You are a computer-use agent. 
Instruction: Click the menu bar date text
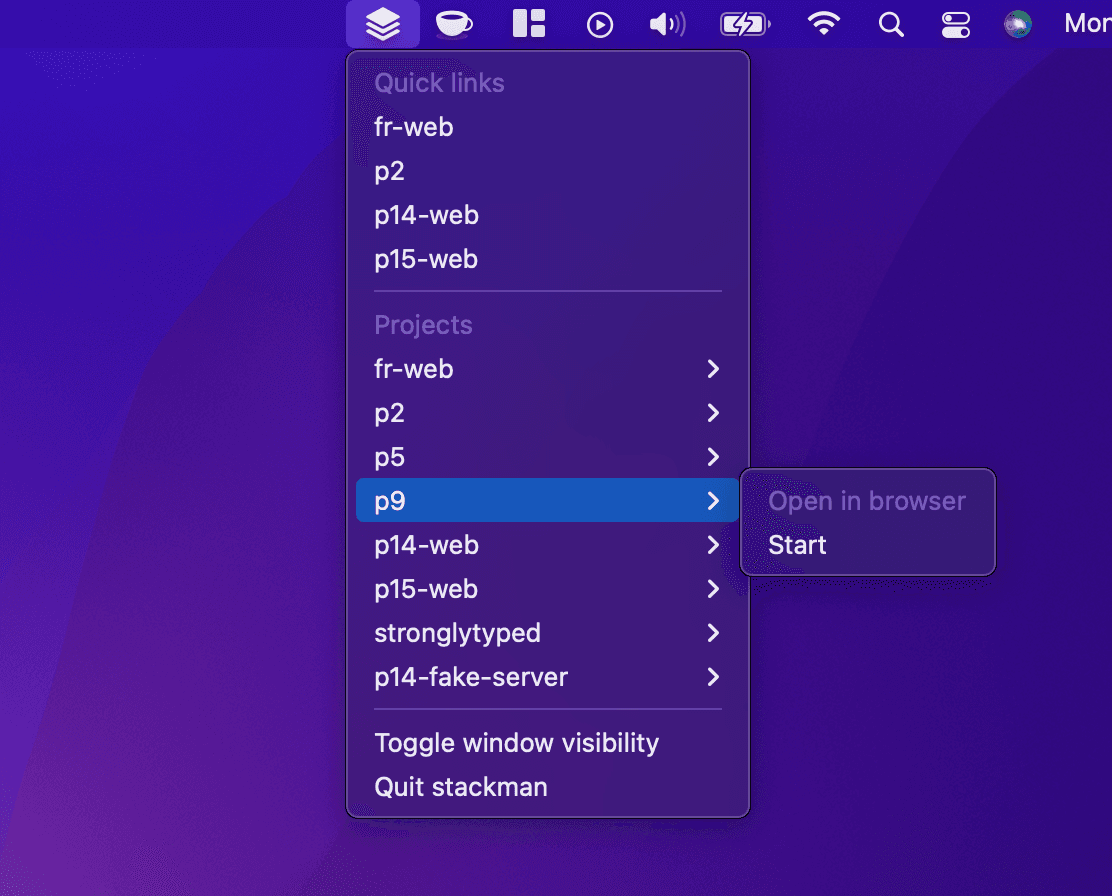click(x=1087, y=23)
